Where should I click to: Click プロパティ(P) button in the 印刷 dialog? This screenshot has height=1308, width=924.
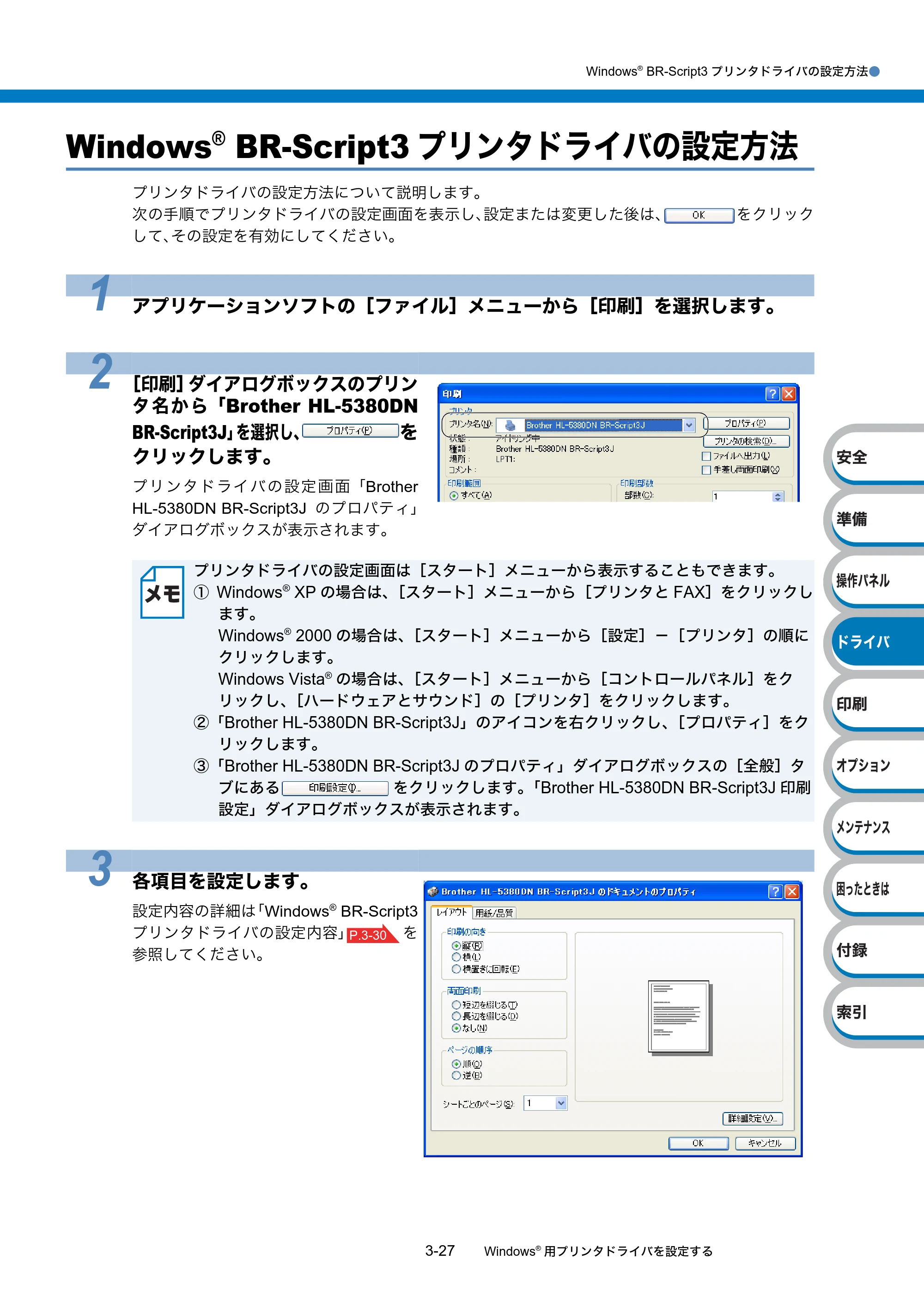(x=747, y=423)
